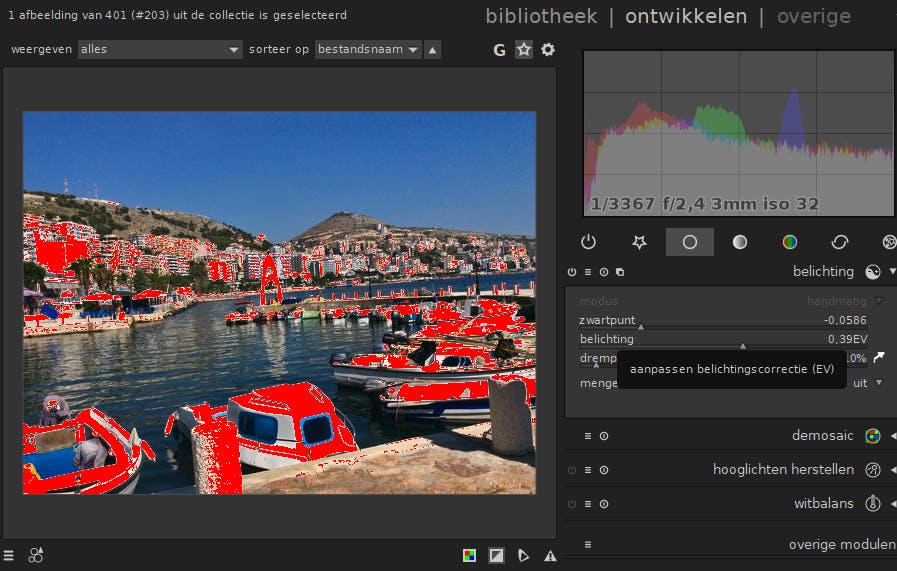Expand the hooglichten herstellen module arrow
The image size is (897, 571).
(x=892, y=470)
